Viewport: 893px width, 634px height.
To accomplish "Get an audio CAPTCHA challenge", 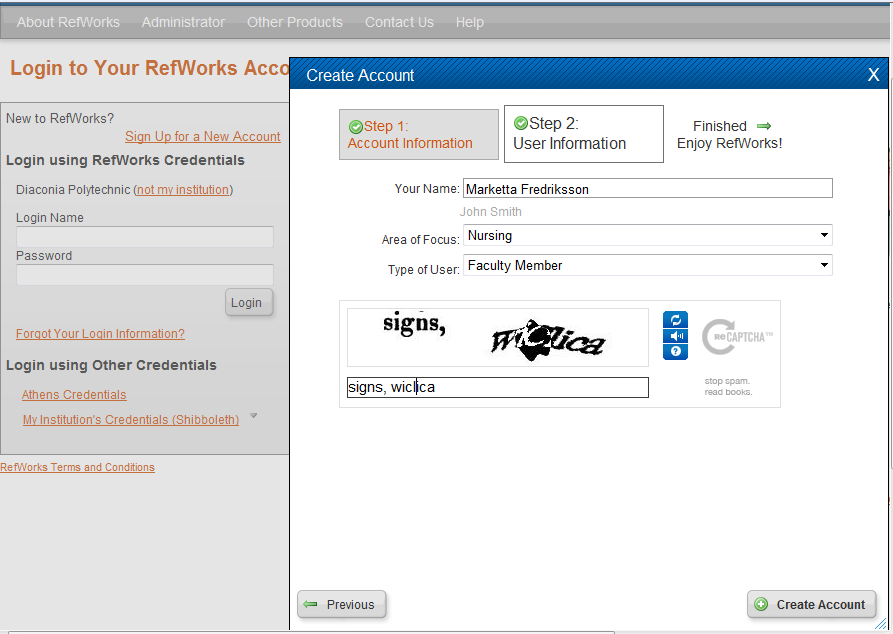I will pyautogui.click(x=675, y=336).
